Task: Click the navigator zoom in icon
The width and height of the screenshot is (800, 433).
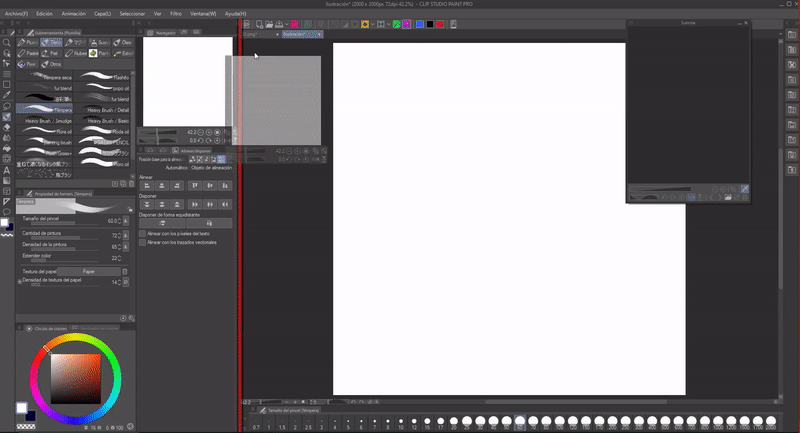Action: point(209,132)
